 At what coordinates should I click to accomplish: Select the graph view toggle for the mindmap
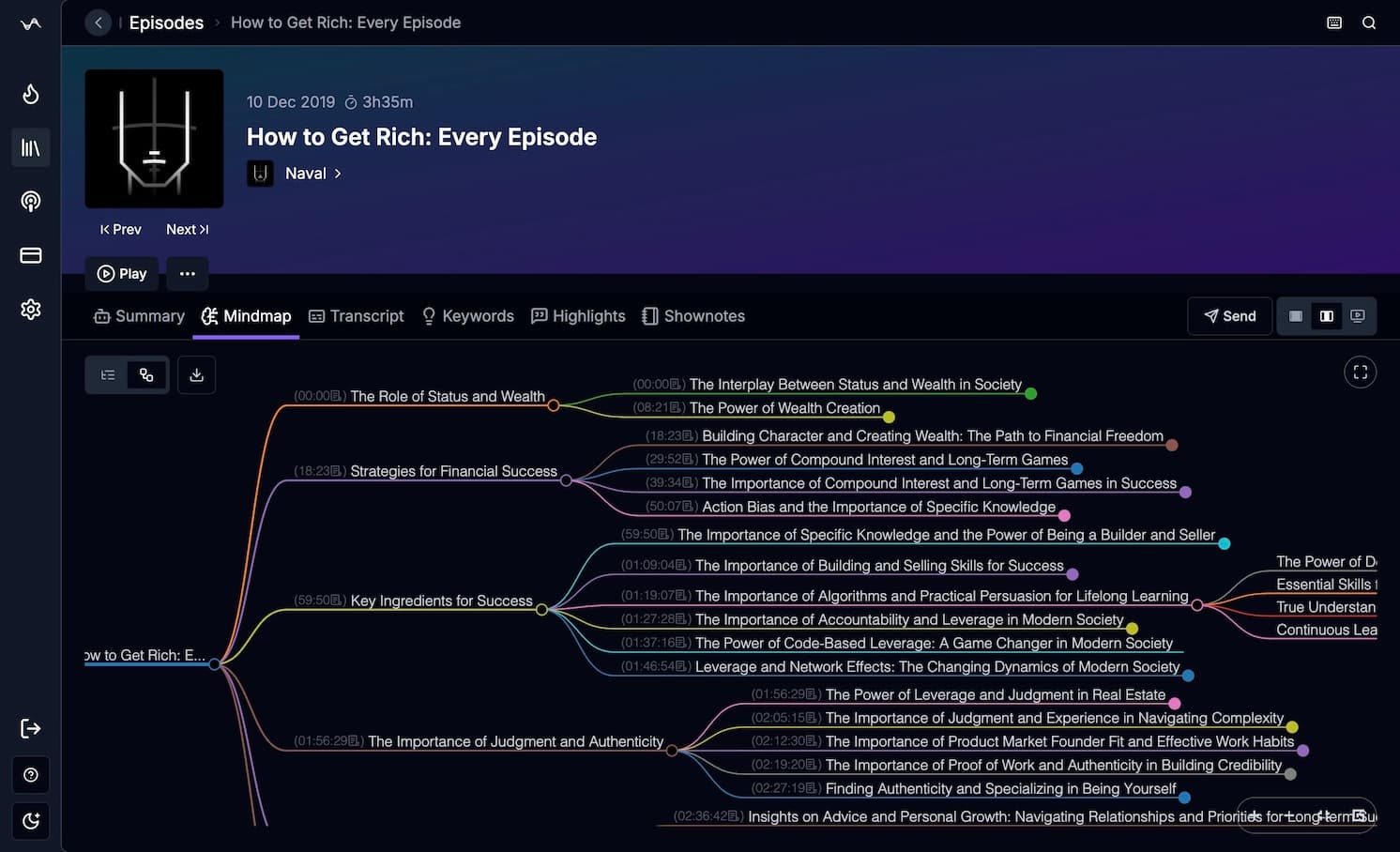pos(145,374)
